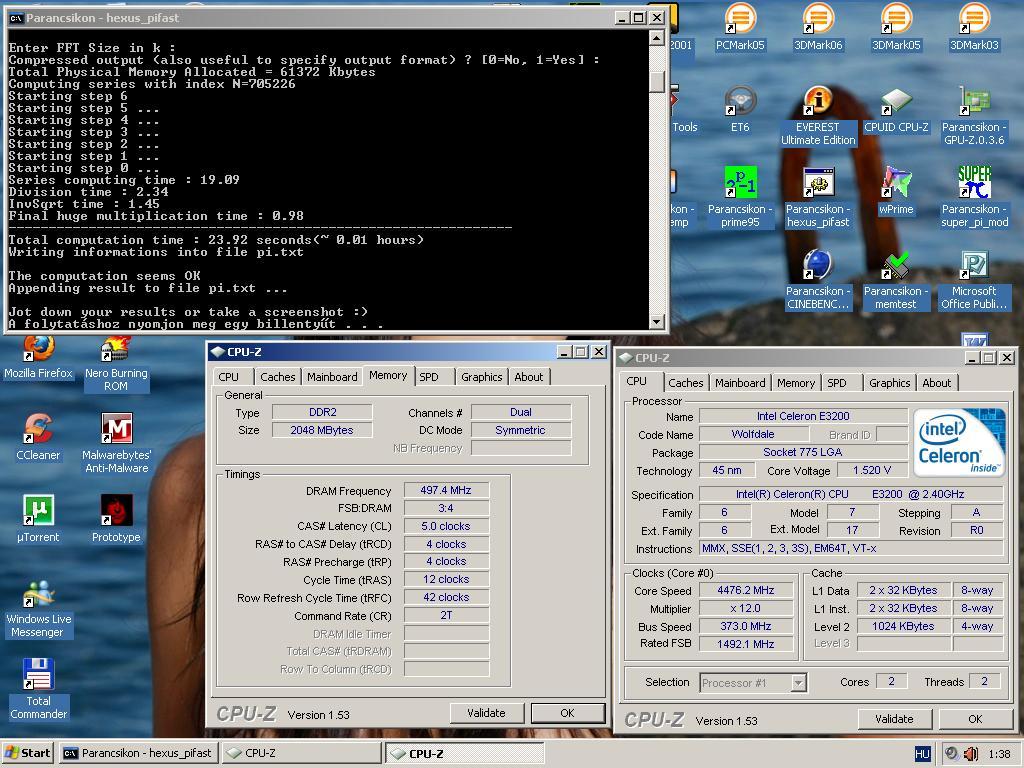Select Memory tab in processor CPU-Z window

point(795,383)
